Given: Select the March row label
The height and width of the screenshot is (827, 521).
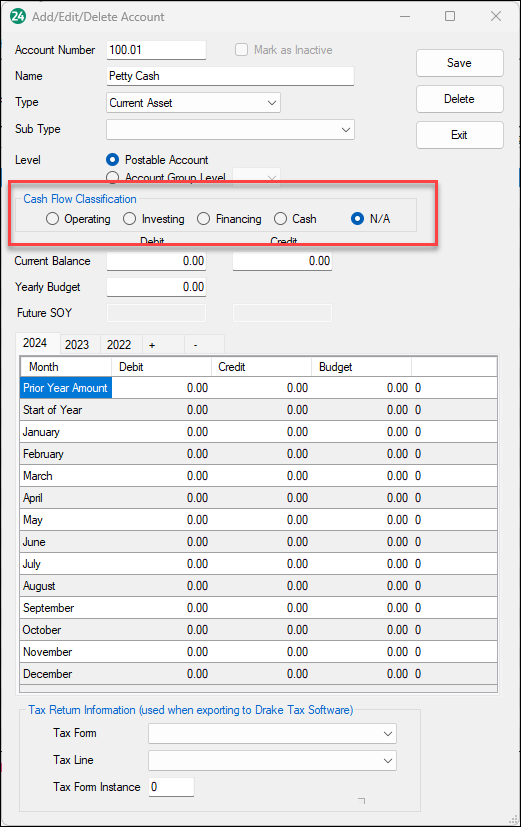Looking at the screenshot, I should [x=37, y=476].
